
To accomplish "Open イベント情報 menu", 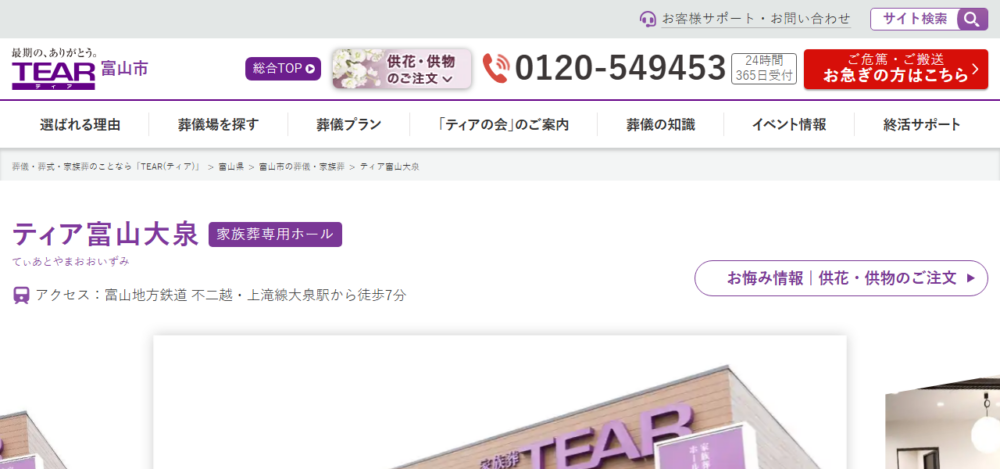I will 789,124.
